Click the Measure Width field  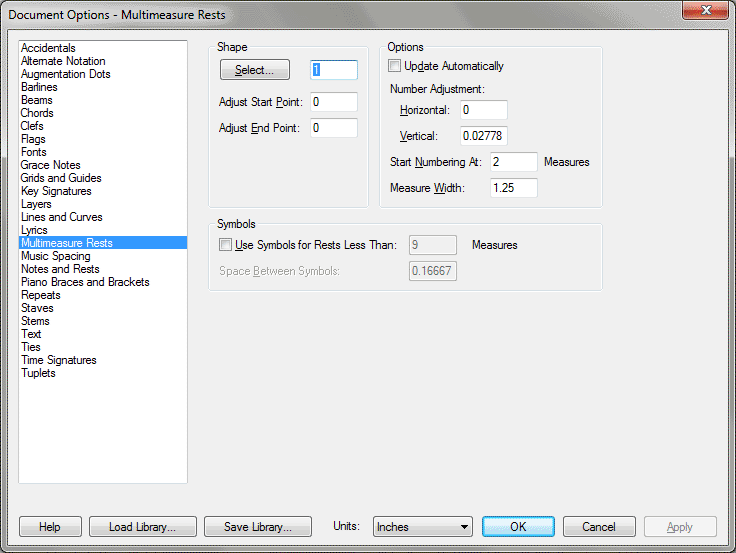tap(514, 188)
